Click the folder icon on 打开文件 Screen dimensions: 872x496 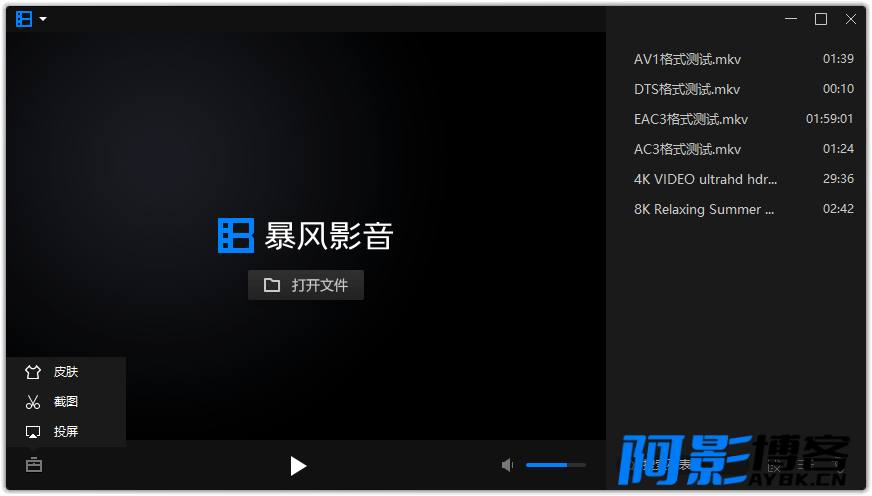point(272,285)
